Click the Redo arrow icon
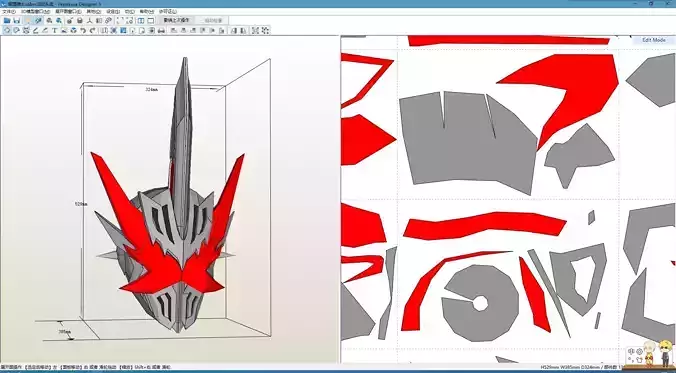The width and height of the screenshot is (676, 373). click(x=92, y=30)
